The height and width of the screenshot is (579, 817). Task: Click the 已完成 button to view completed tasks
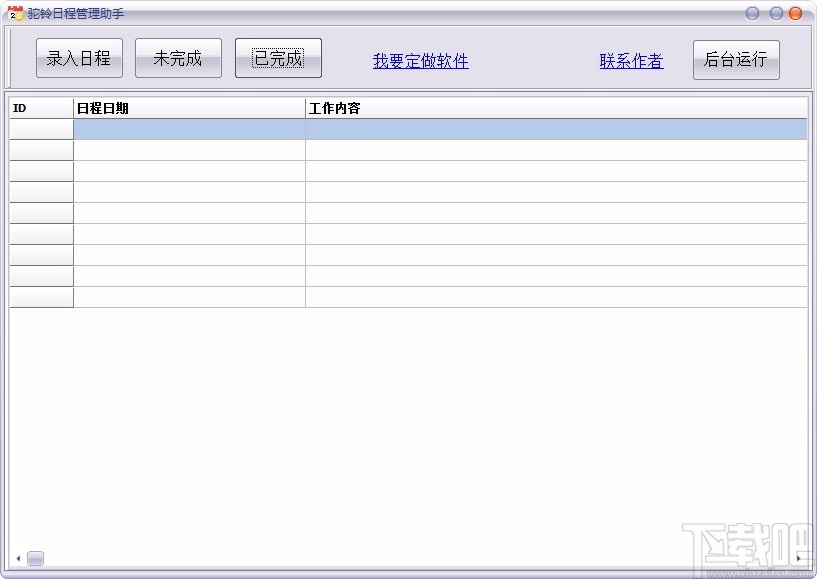pyautogui.click(x=278, y=58)
